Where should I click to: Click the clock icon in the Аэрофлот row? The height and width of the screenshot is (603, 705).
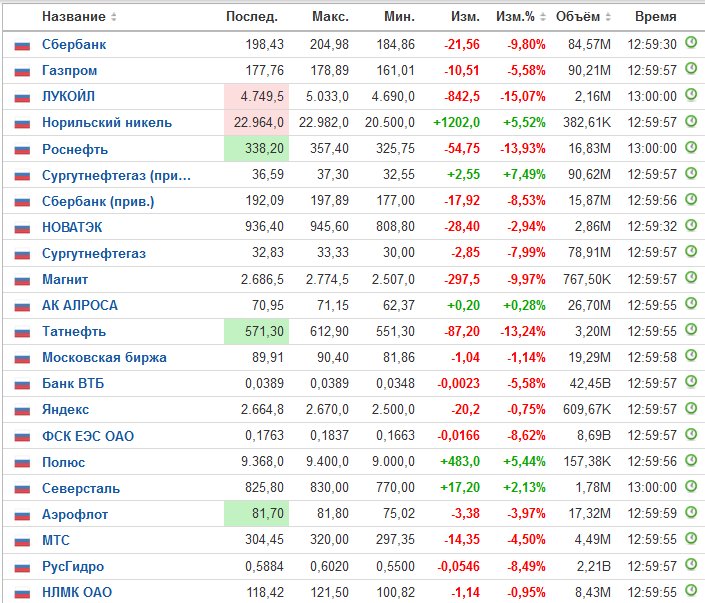pos(691,512)
